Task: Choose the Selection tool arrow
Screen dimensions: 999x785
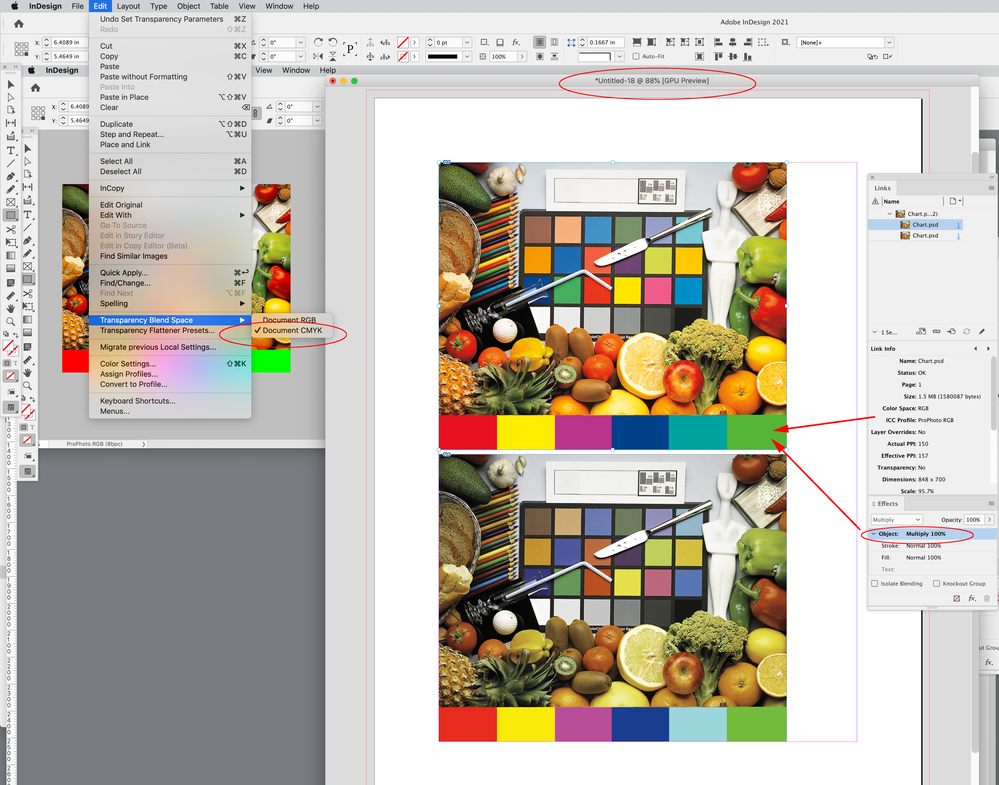Action: 12,85
